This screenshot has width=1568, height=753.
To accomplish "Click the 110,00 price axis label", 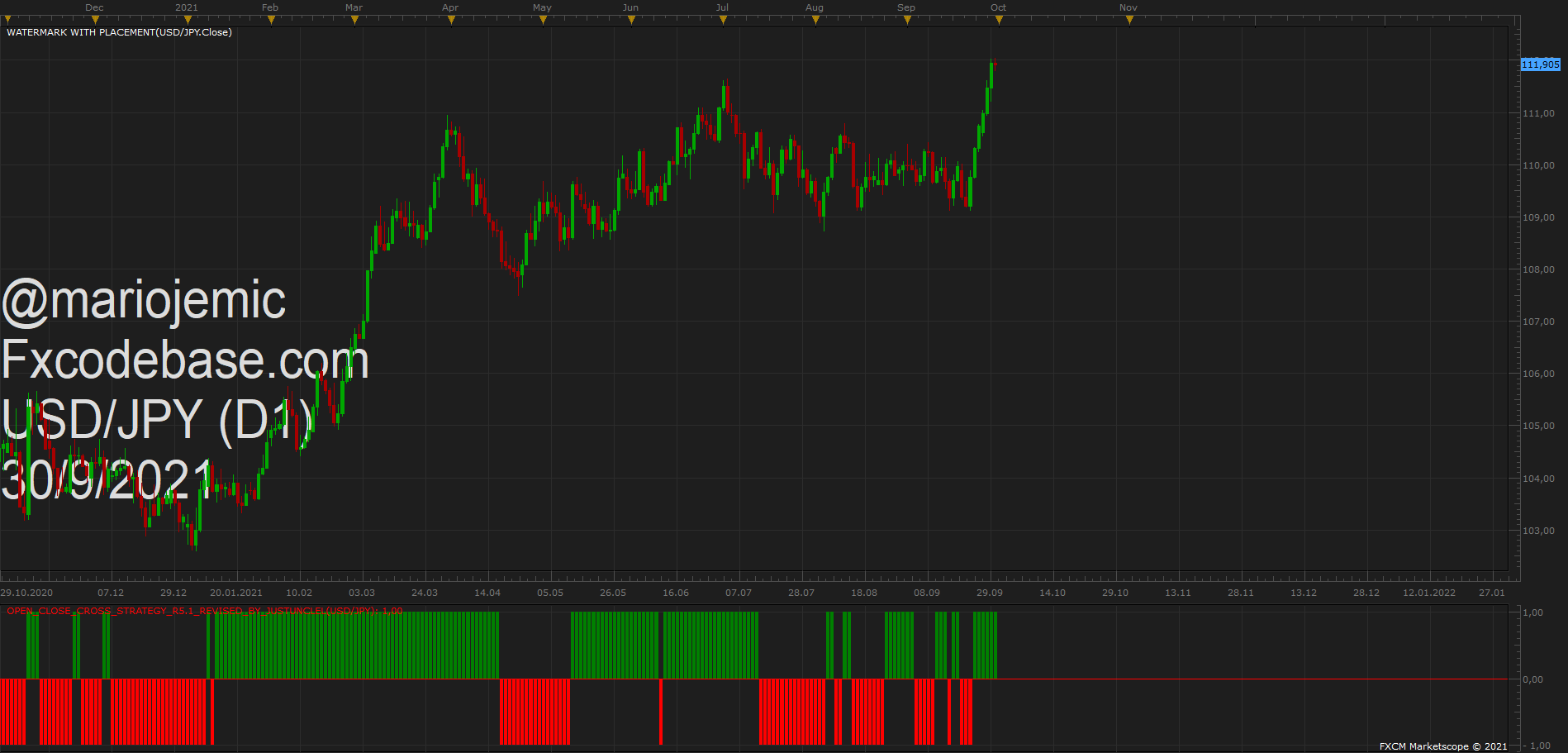I will (x=1538, y=165).
